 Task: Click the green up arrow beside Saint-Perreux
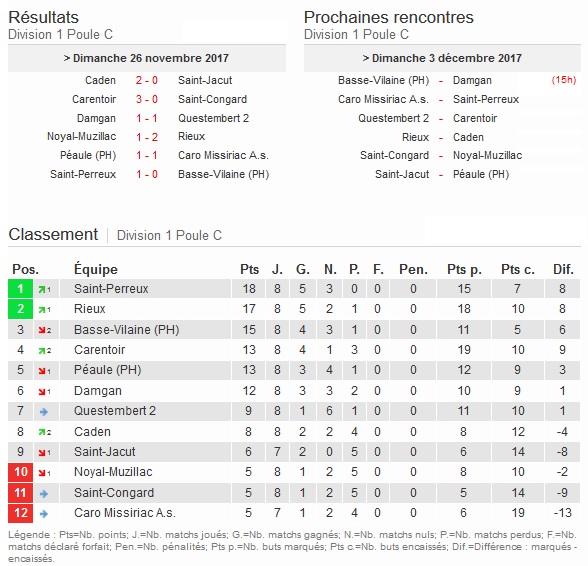41,290
